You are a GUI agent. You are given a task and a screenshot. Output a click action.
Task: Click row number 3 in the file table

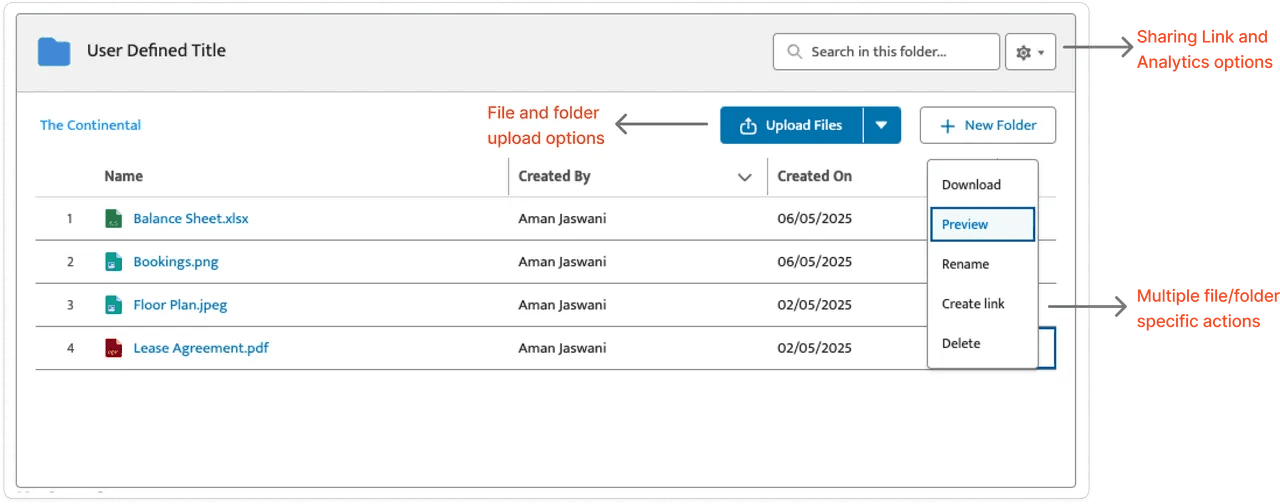click(x=70, y=305)
